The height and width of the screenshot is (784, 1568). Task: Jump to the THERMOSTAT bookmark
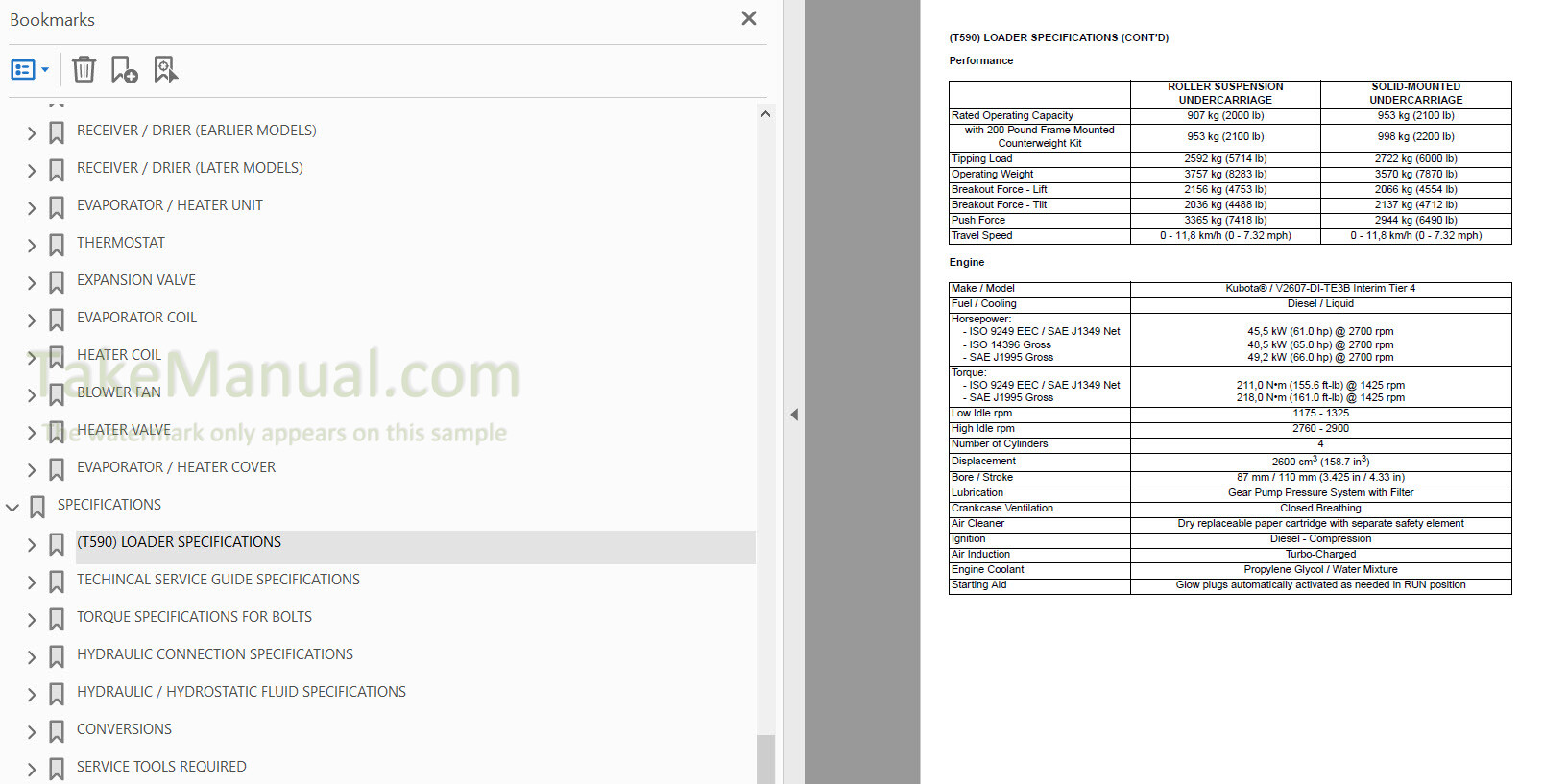click(120, 243)
